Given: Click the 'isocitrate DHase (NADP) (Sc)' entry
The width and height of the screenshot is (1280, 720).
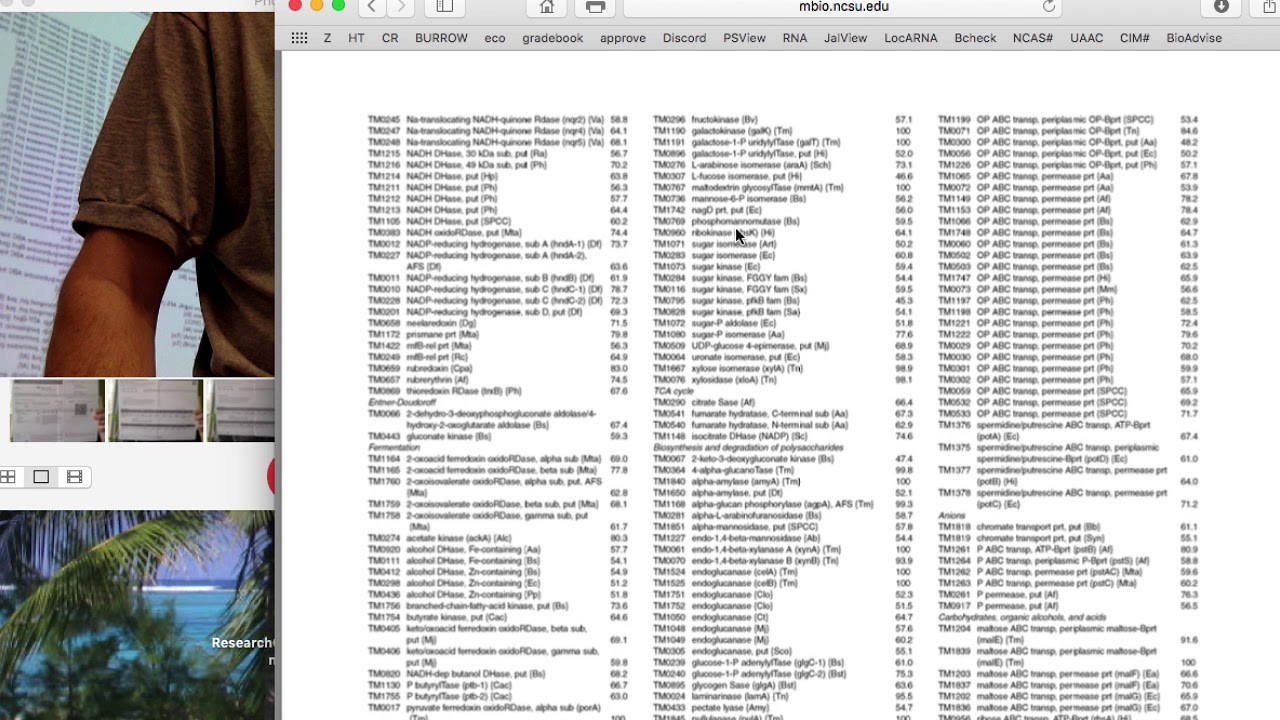Looking at the screenshot, I should pos(749,436).
